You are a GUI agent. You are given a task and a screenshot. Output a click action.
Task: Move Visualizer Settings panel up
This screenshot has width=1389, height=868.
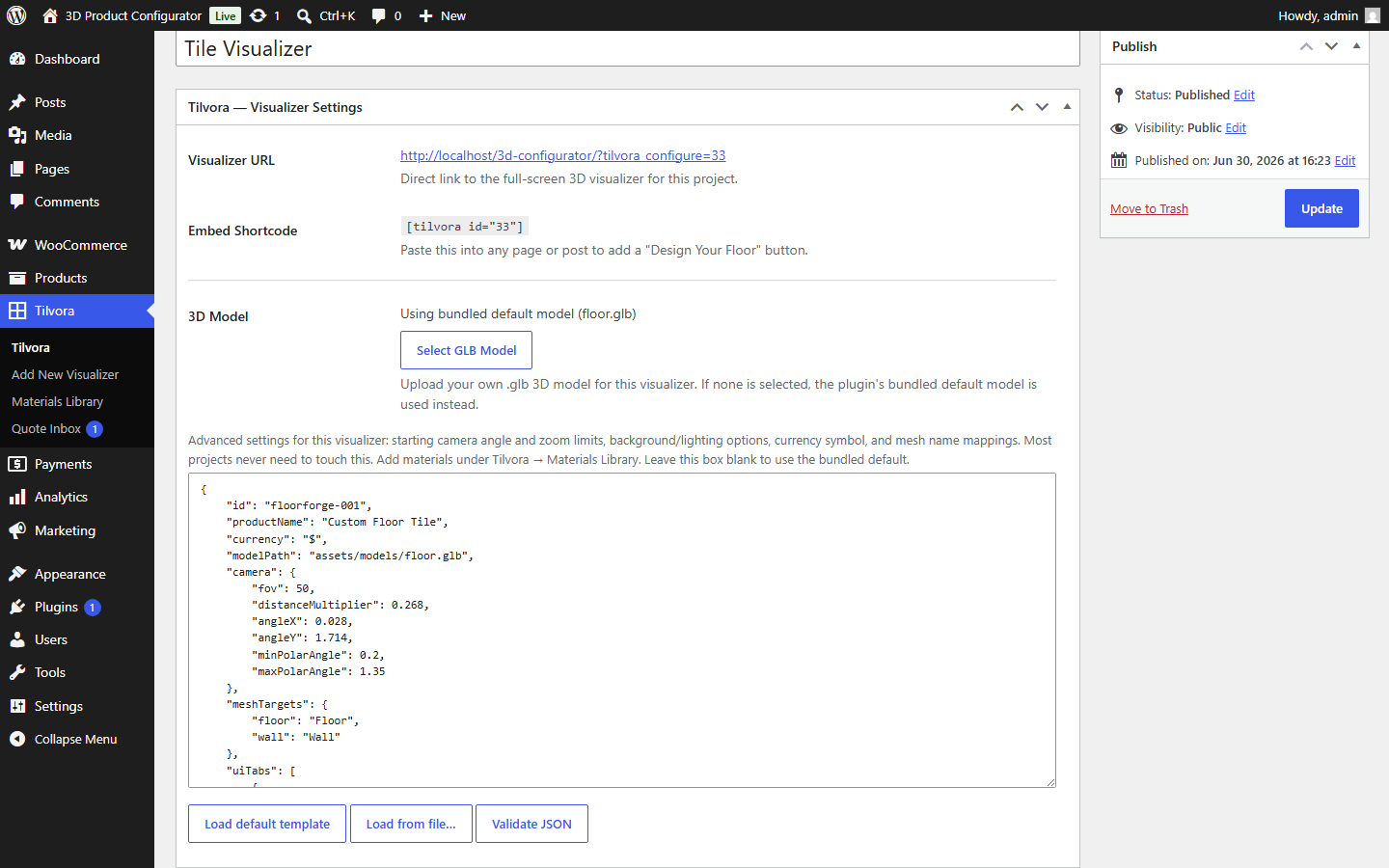coord(1017,107)
